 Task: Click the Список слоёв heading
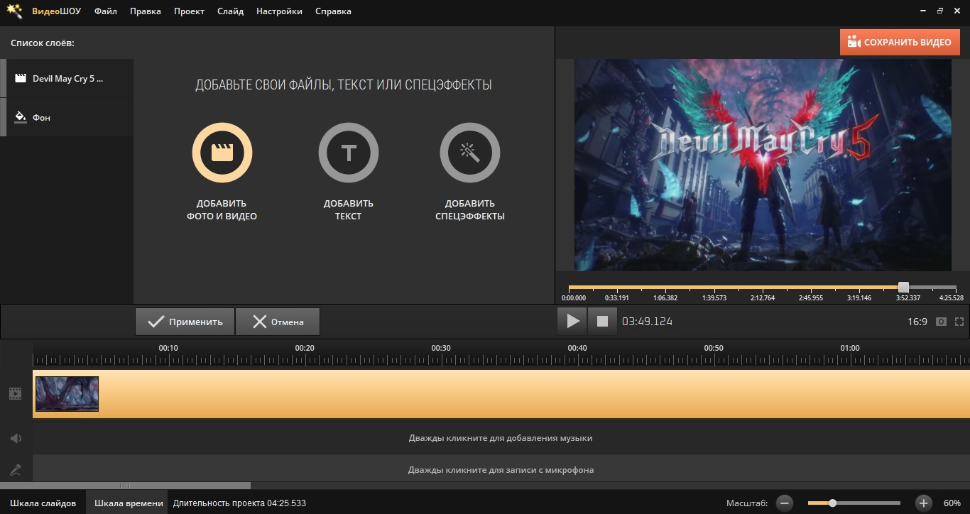tap(42, 43)
